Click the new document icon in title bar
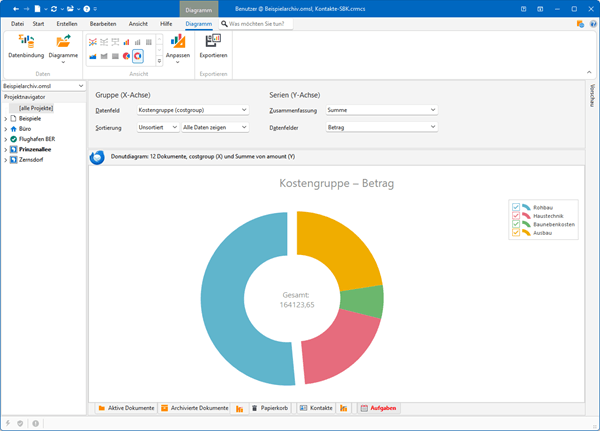 pyautogui.click(x=38, y=9)
